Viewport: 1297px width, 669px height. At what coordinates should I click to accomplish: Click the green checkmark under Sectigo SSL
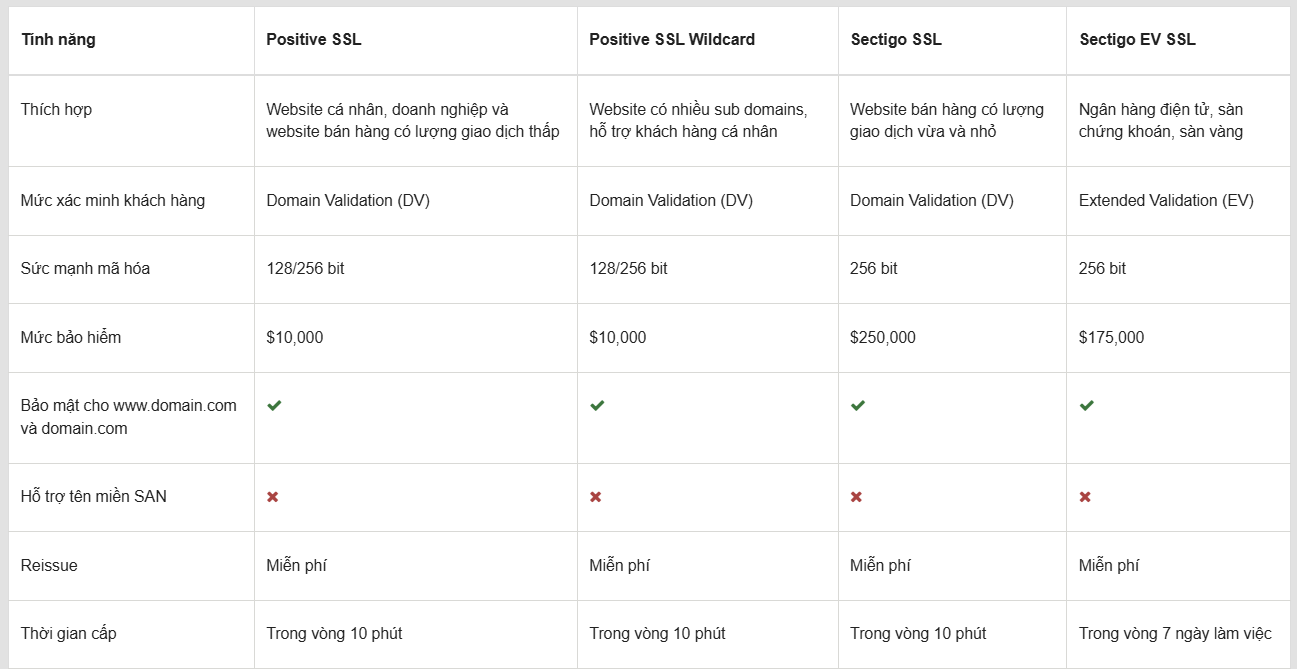pos(858,405)
